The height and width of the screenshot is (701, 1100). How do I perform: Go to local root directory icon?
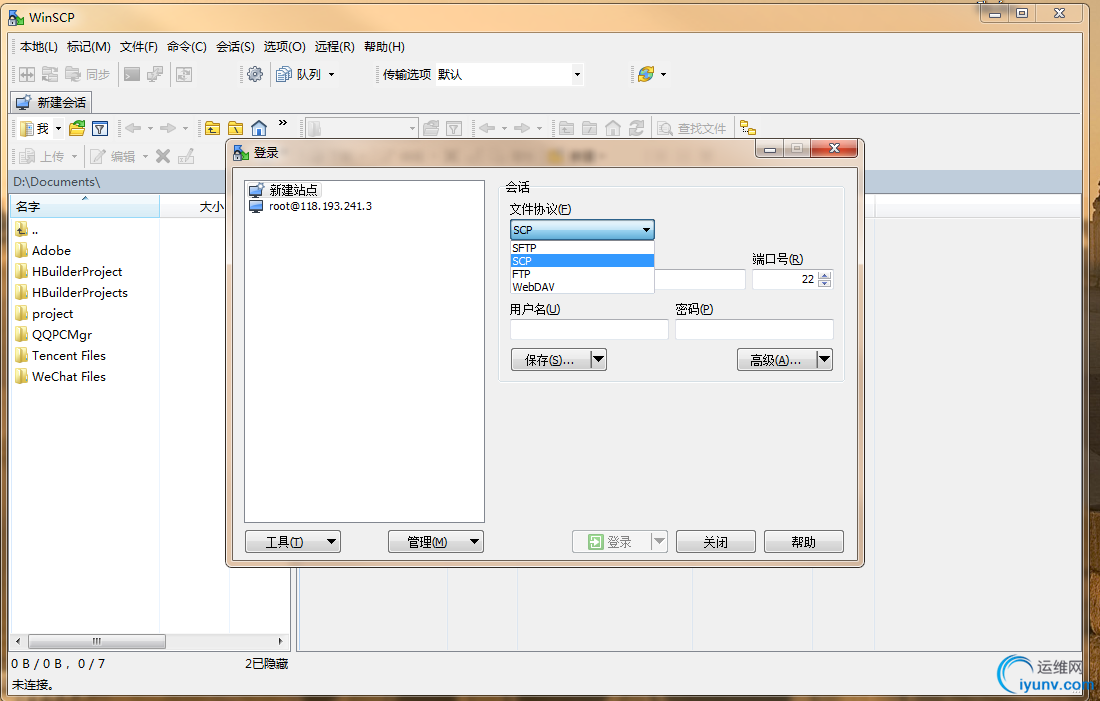[236, 128]
